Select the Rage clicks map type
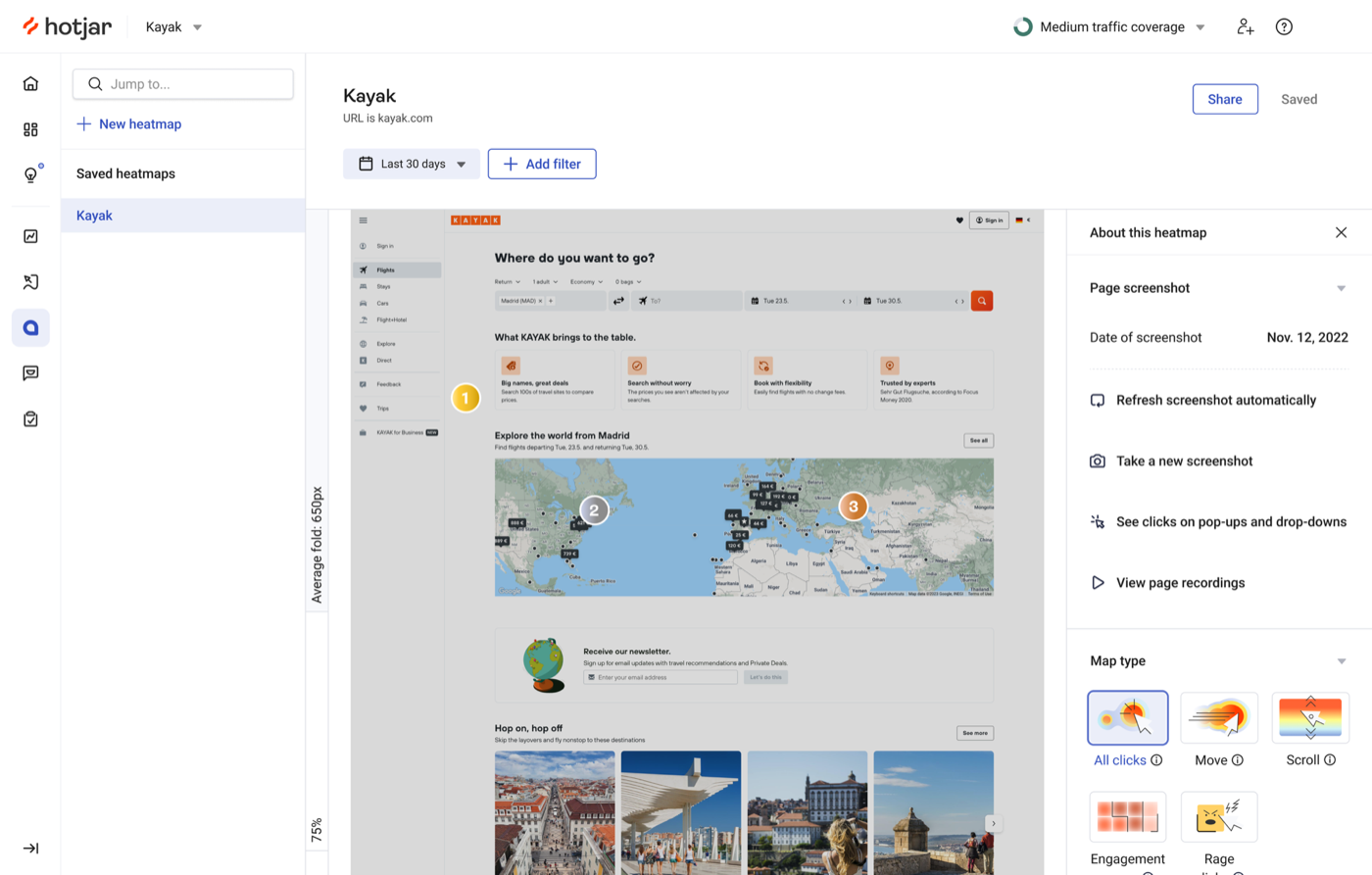1372x875 pixels. pyautogui.click(x=1219, y=817)
